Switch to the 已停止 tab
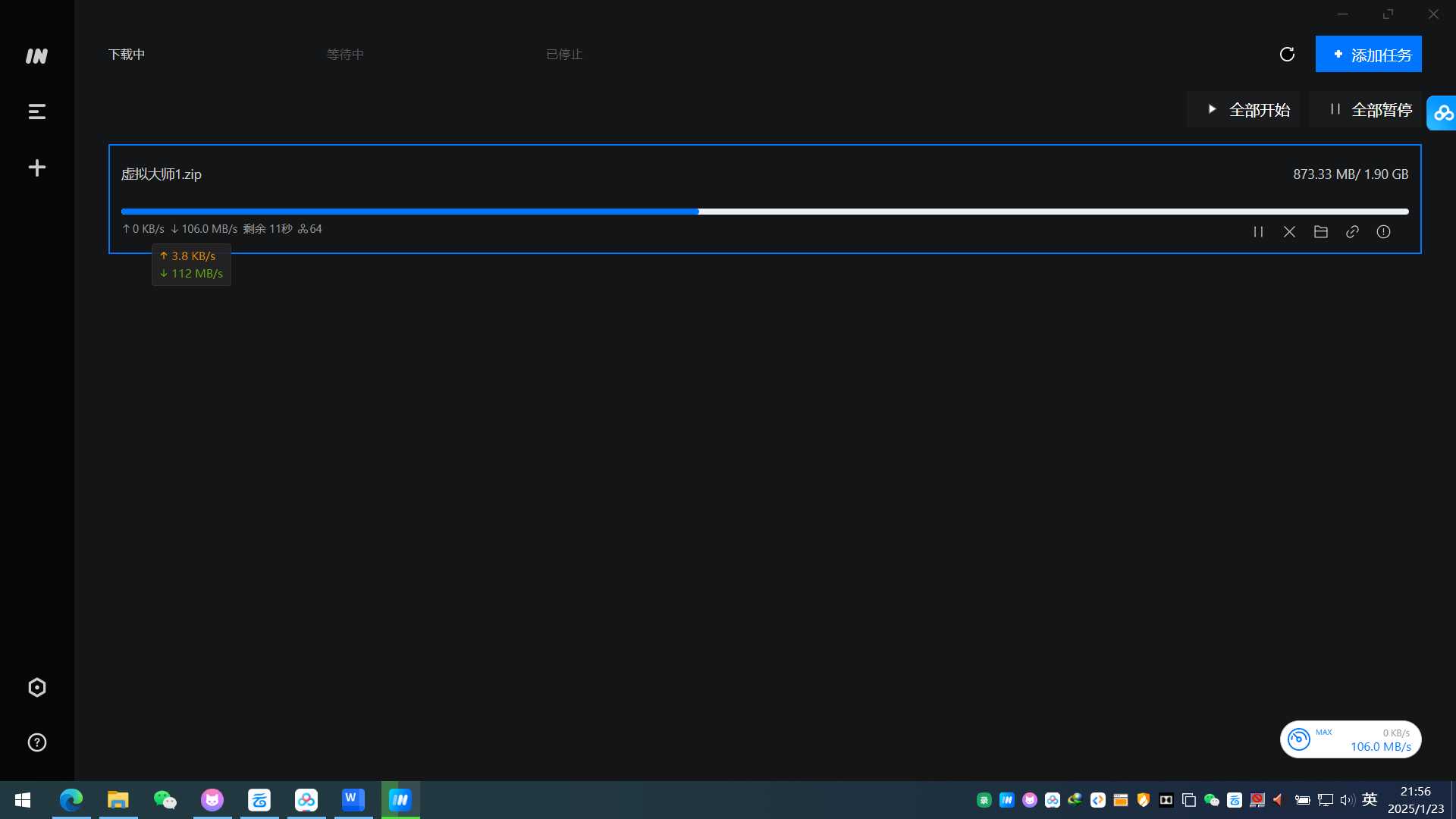The width and height of the screenshot is (1456, 819). pyautogui.click(x=564, y=55)
